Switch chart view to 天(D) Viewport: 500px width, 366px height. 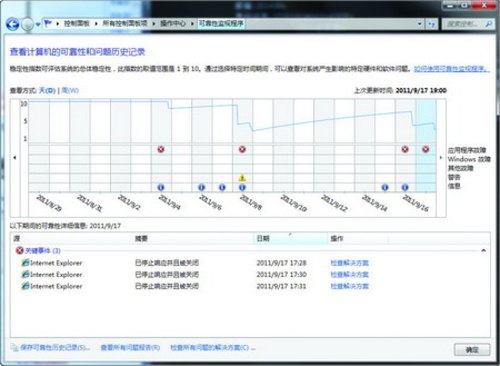(x=47, y=90)
